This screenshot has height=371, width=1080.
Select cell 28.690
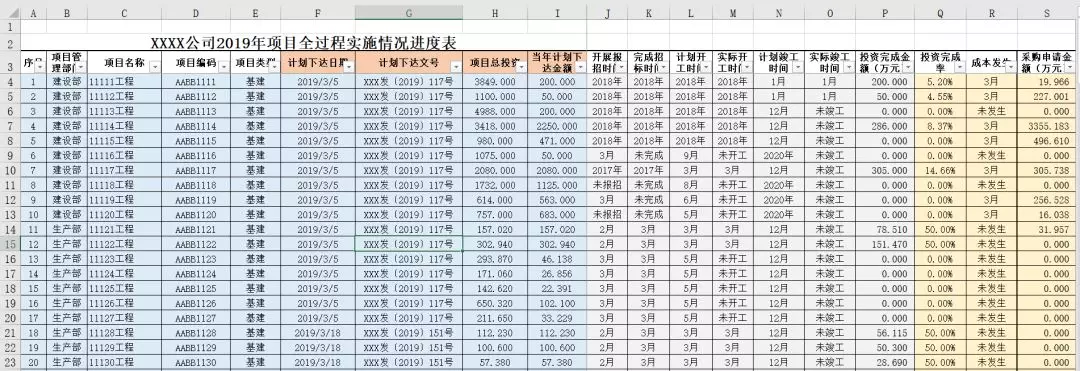[885, 363]
